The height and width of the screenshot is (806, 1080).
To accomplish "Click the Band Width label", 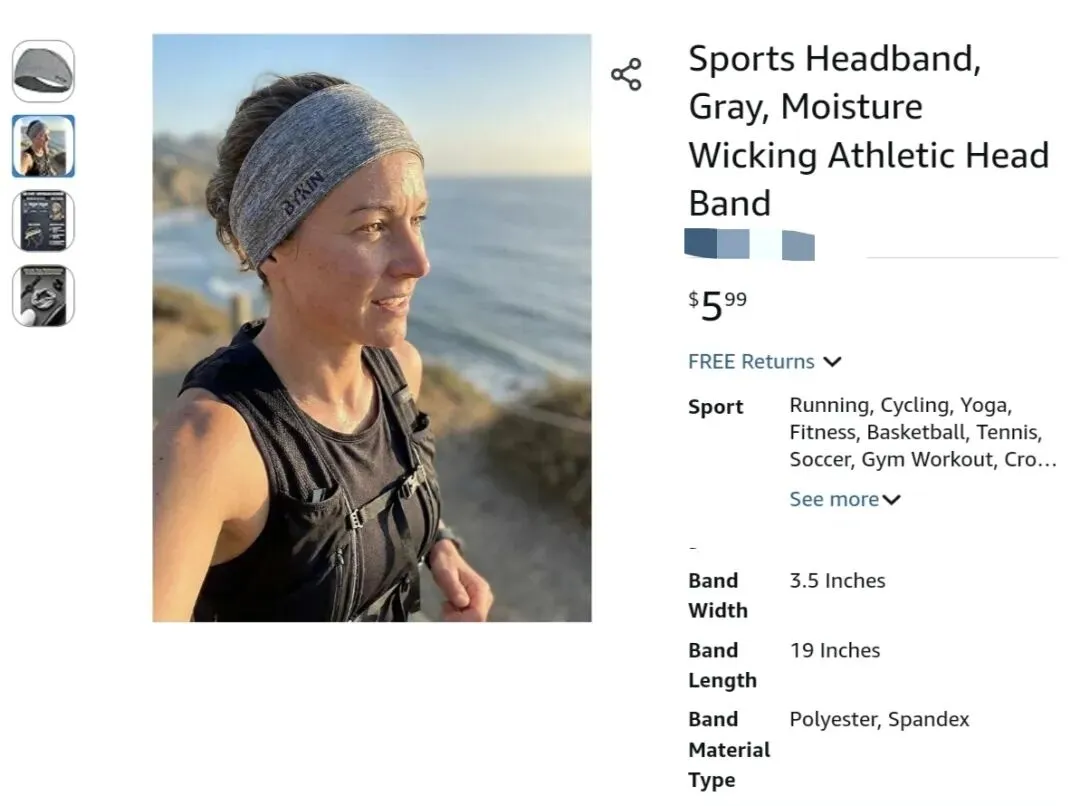I will (x=717, y=595).
